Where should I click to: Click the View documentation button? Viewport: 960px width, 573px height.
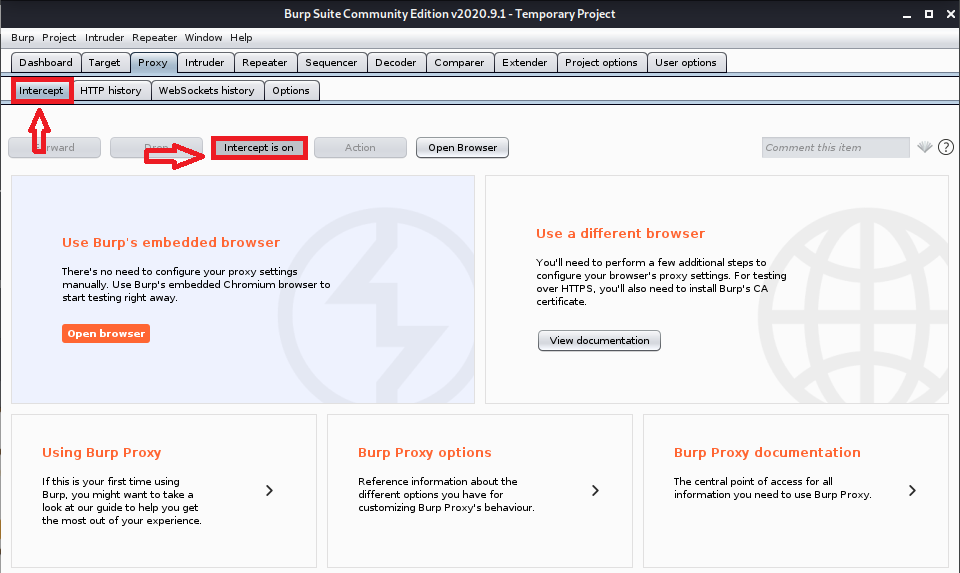pos(599,340)
